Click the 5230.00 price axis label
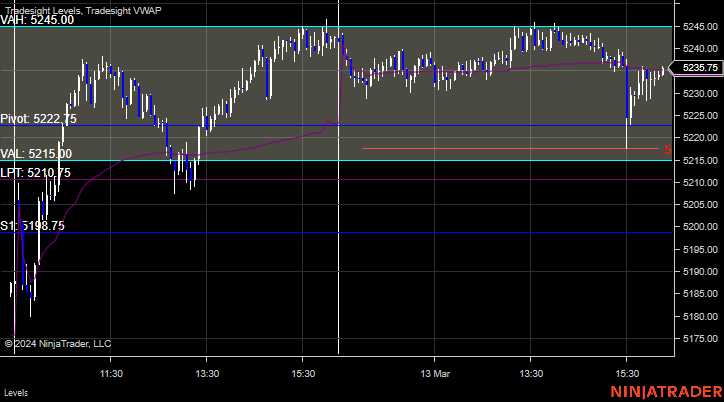The height and width of the screenshot is (402, 724). click(x=700, y=94)
